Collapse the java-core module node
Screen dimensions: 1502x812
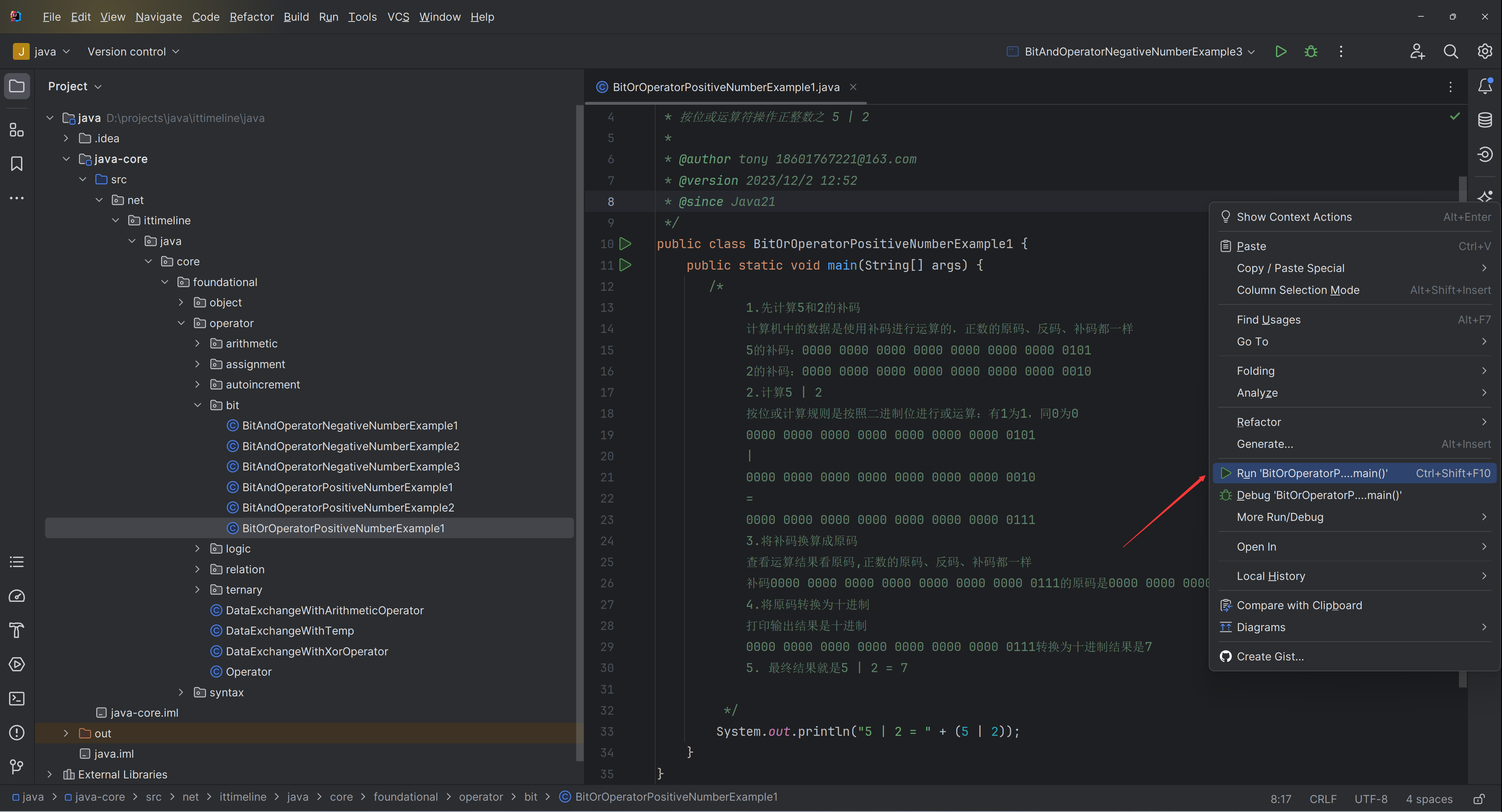pos(66,159)
